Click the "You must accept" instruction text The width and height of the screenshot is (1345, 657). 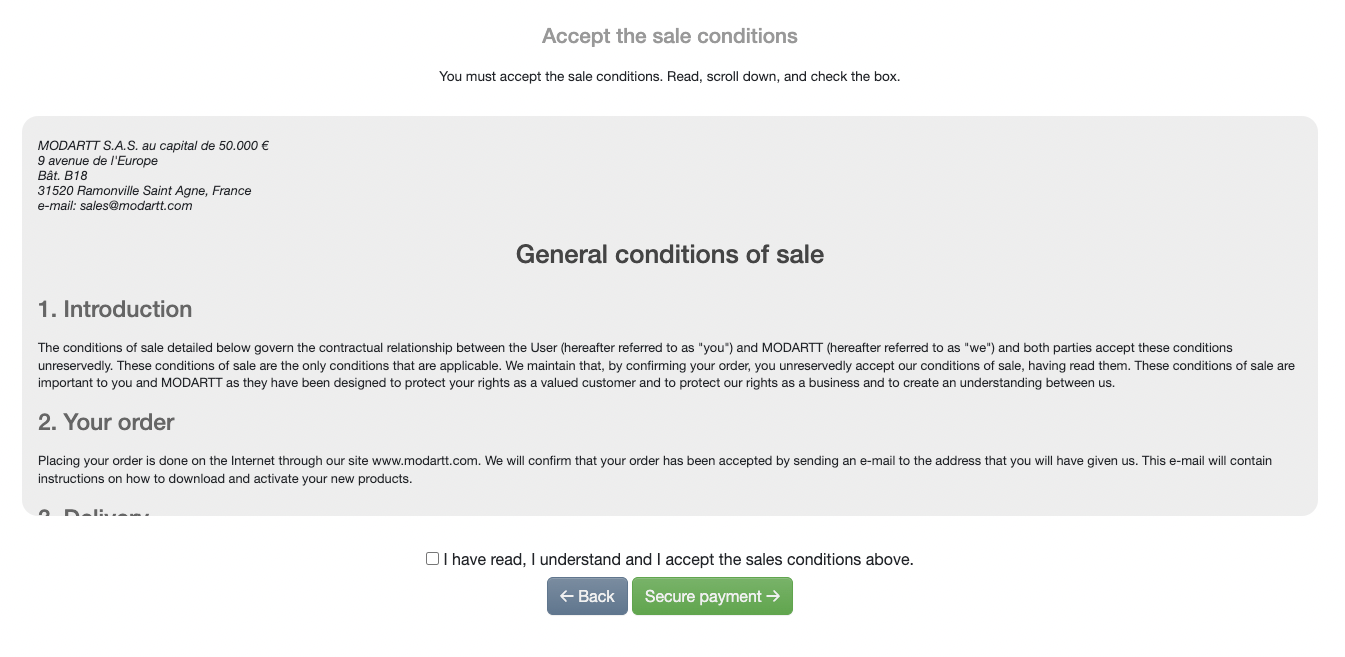pos(669,76)
